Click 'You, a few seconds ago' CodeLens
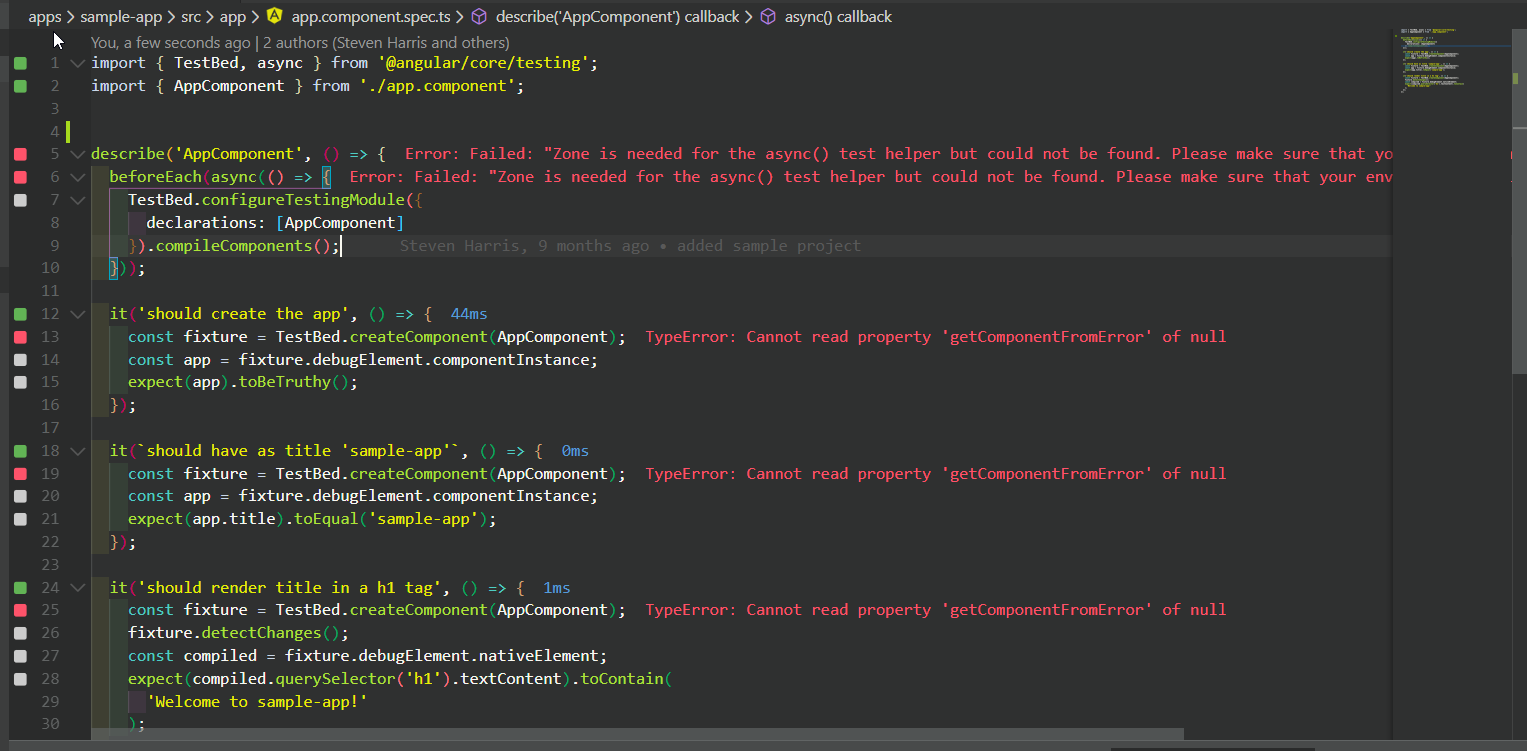 171,43
